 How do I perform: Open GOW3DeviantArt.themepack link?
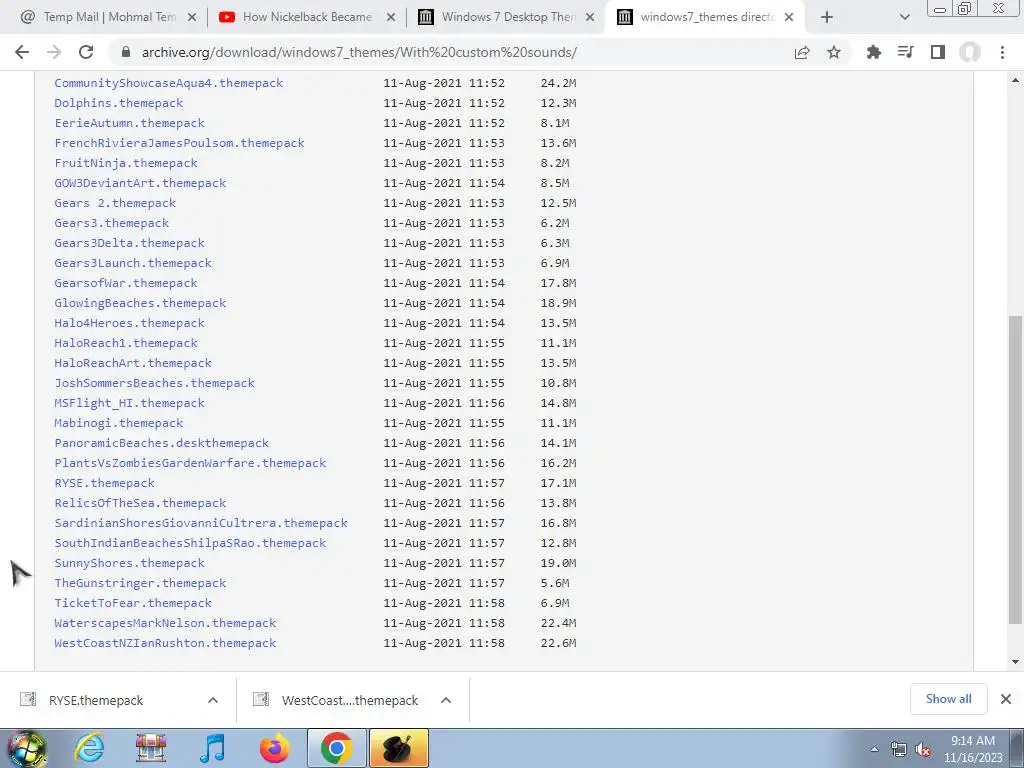click(140, 183)
